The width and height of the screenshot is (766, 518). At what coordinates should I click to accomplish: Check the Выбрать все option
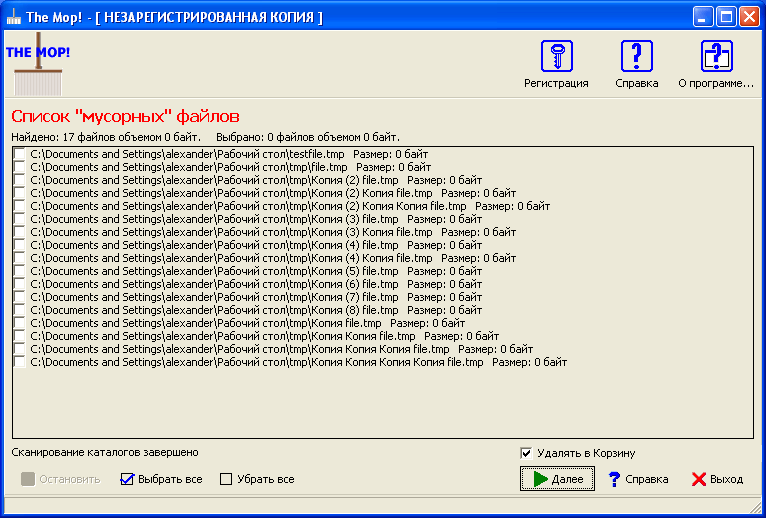click(x=127, y=479)
